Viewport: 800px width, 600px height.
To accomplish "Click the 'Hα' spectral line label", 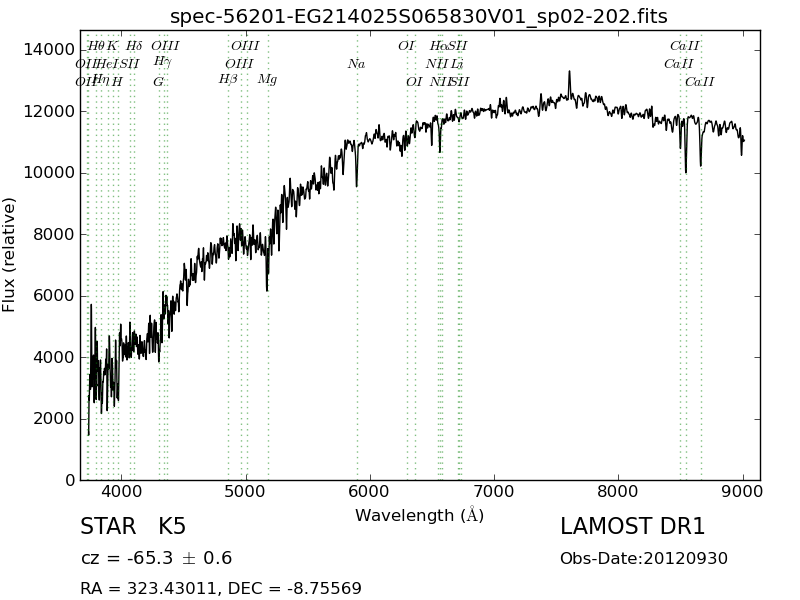I will pyautogui.click(x=438, y=46).
